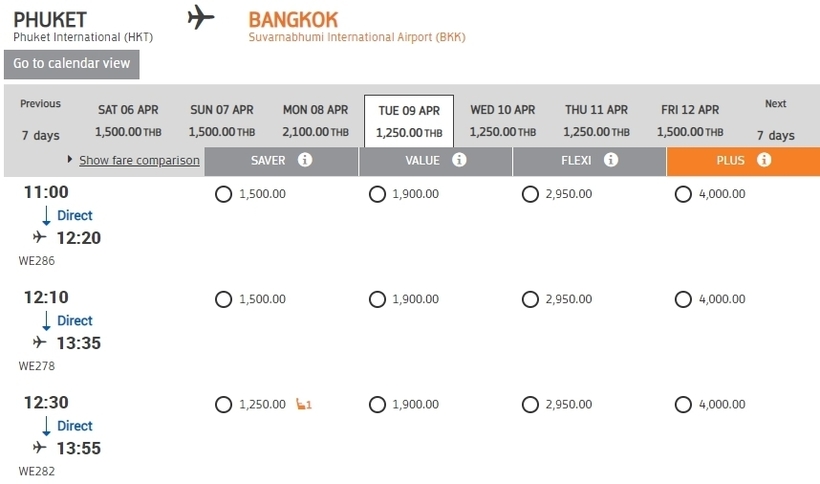
Task: Switch to the WED 10 APR date tab
Action: [x=503, y=121]
